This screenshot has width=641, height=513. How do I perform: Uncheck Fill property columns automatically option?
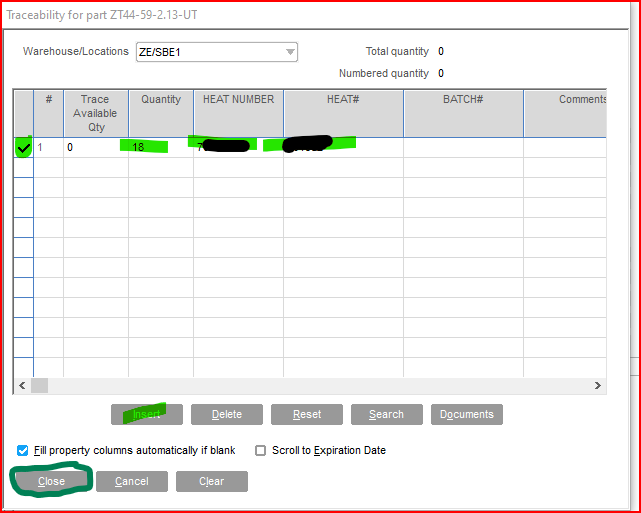point(23,451)
